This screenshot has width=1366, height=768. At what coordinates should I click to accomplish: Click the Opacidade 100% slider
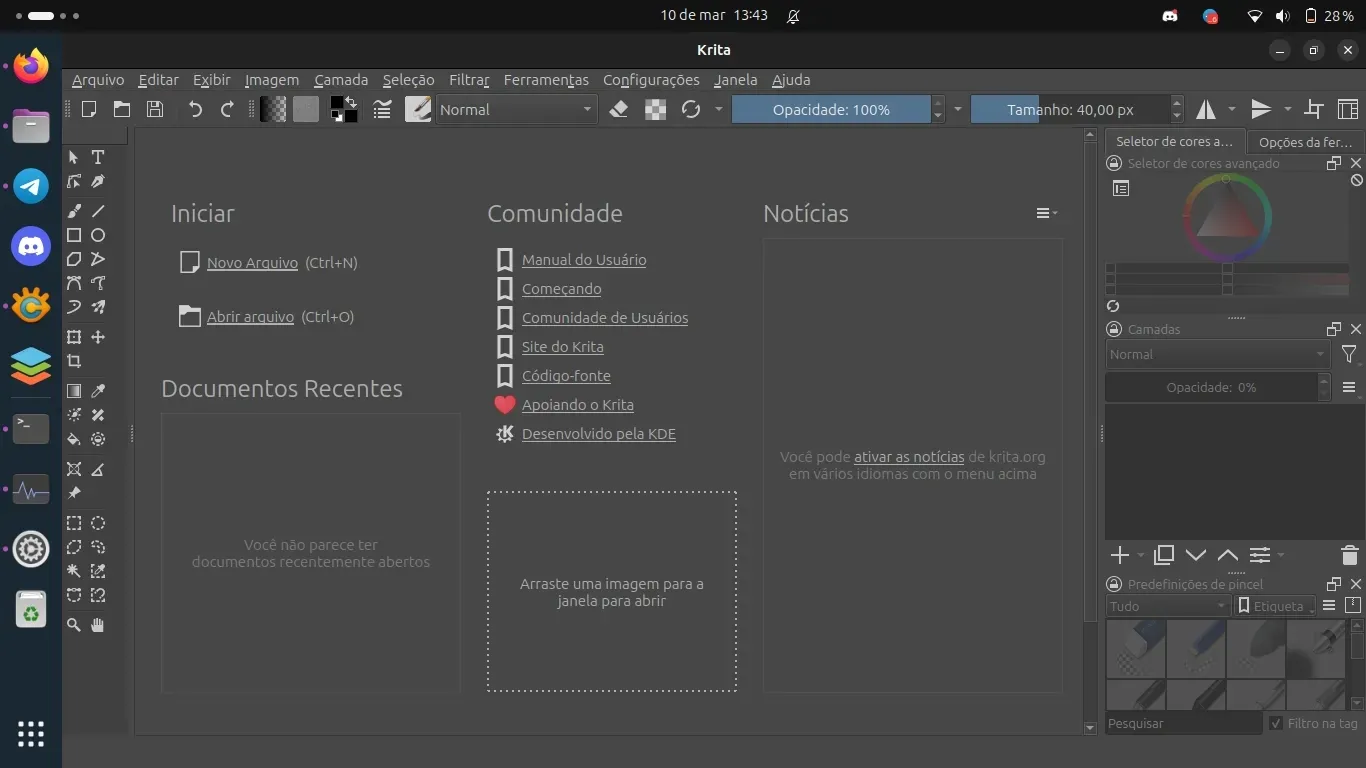[830, 110]
